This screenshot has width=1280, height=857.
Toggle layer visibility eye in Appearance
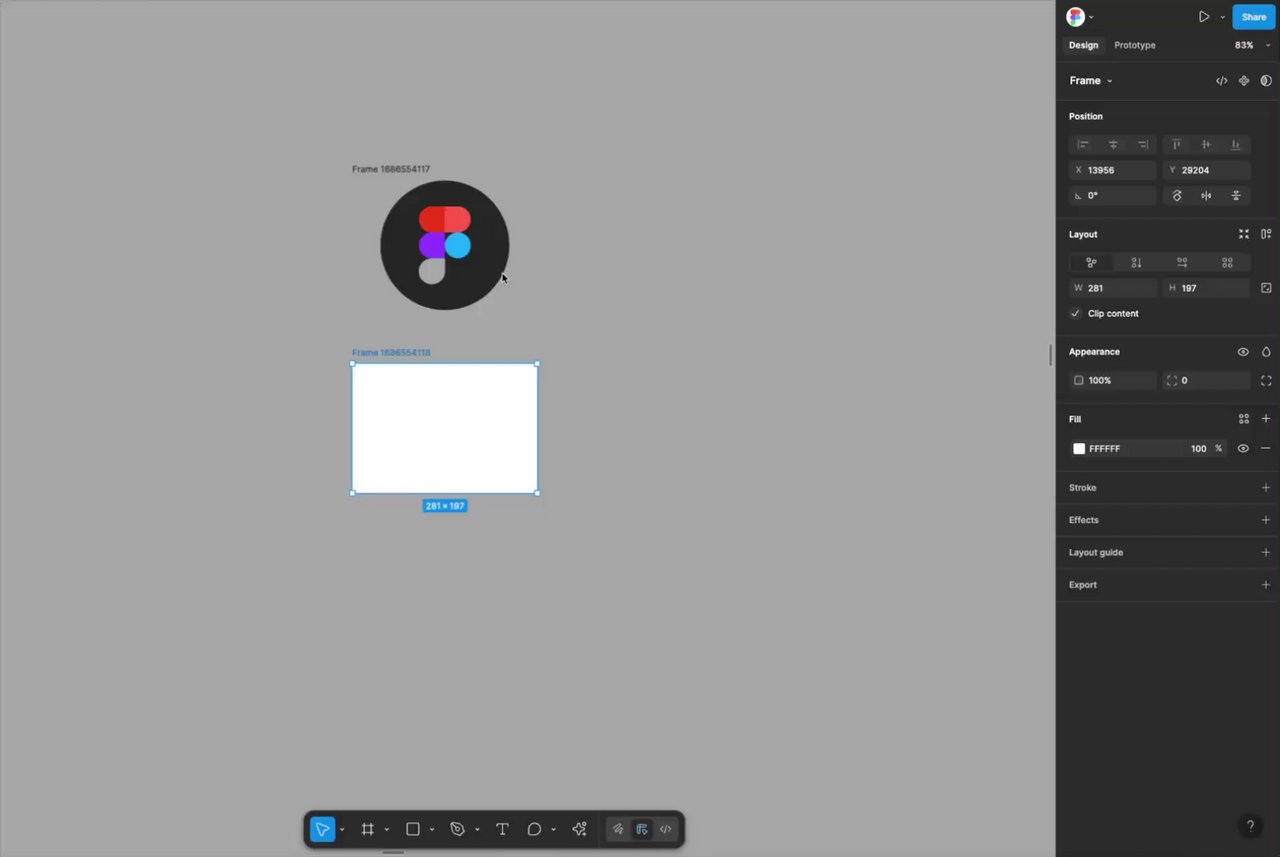(1243, 352)
